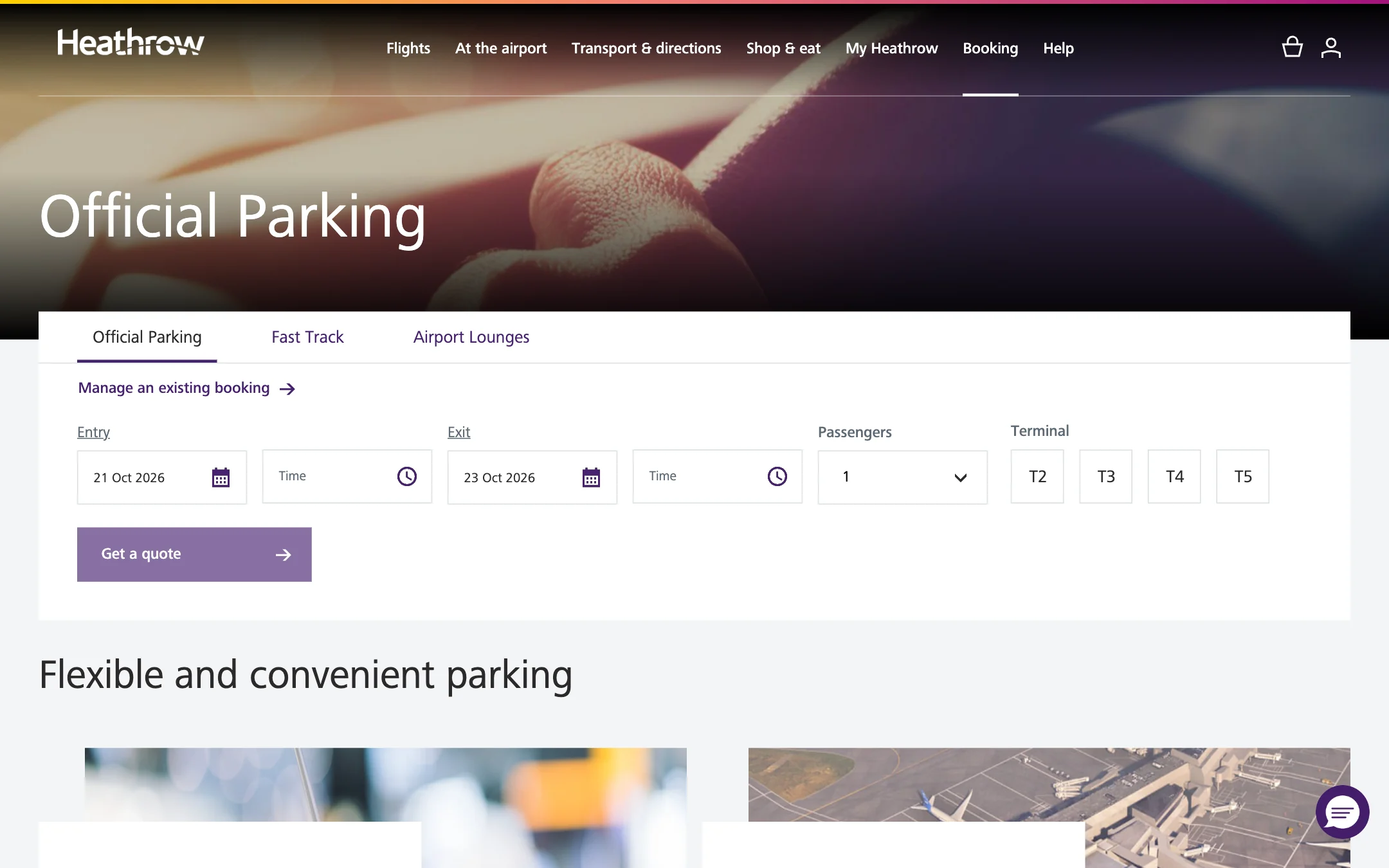The height and width of the screenshot is (868, 1389).
Task: Select terminal T2
Action: 1037,476
